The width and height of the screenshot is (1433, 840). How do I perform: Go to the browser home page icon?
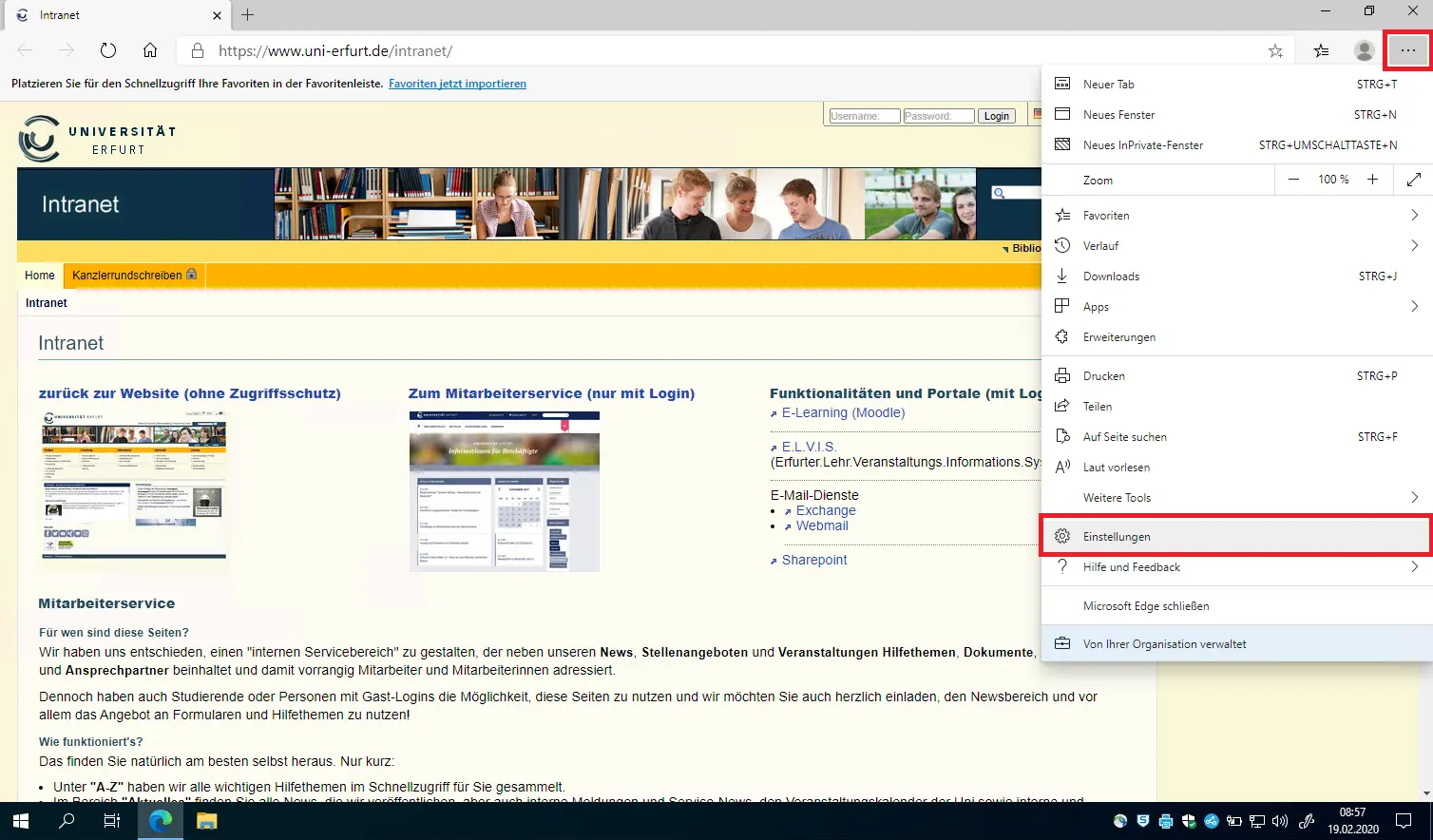(x=150, y=50)
